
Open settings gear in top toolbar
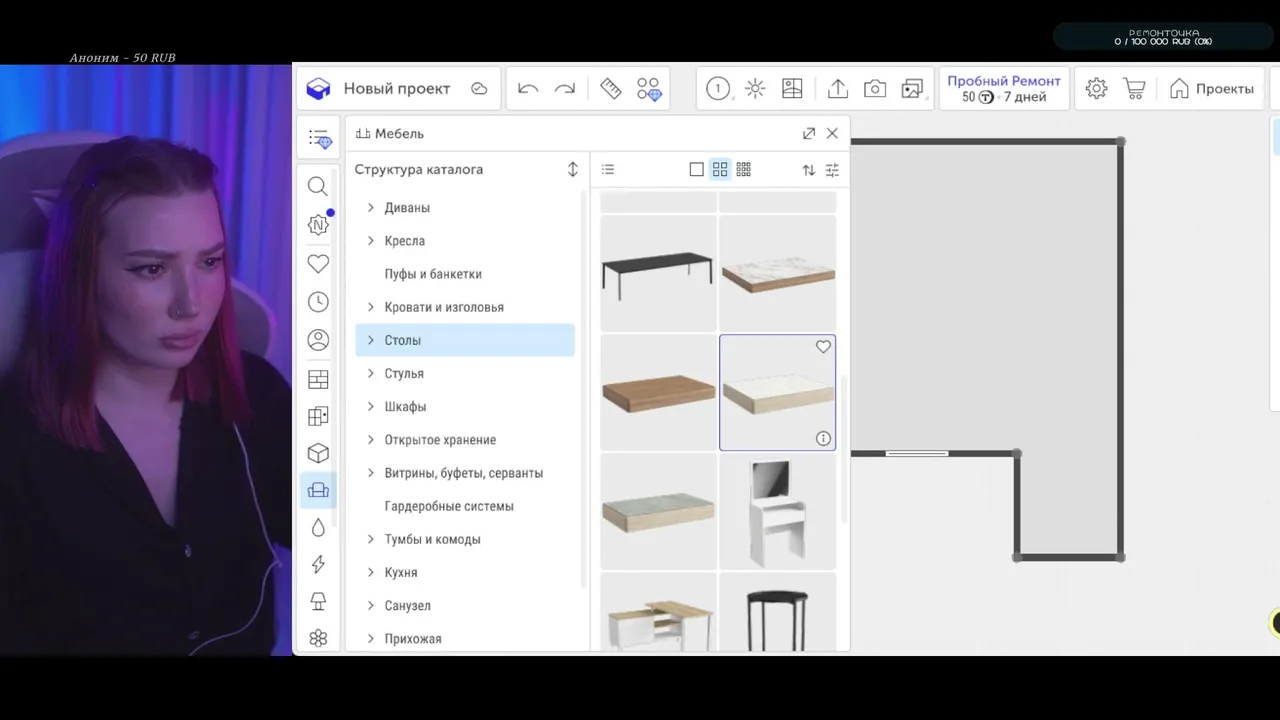tap(1096, 89)
